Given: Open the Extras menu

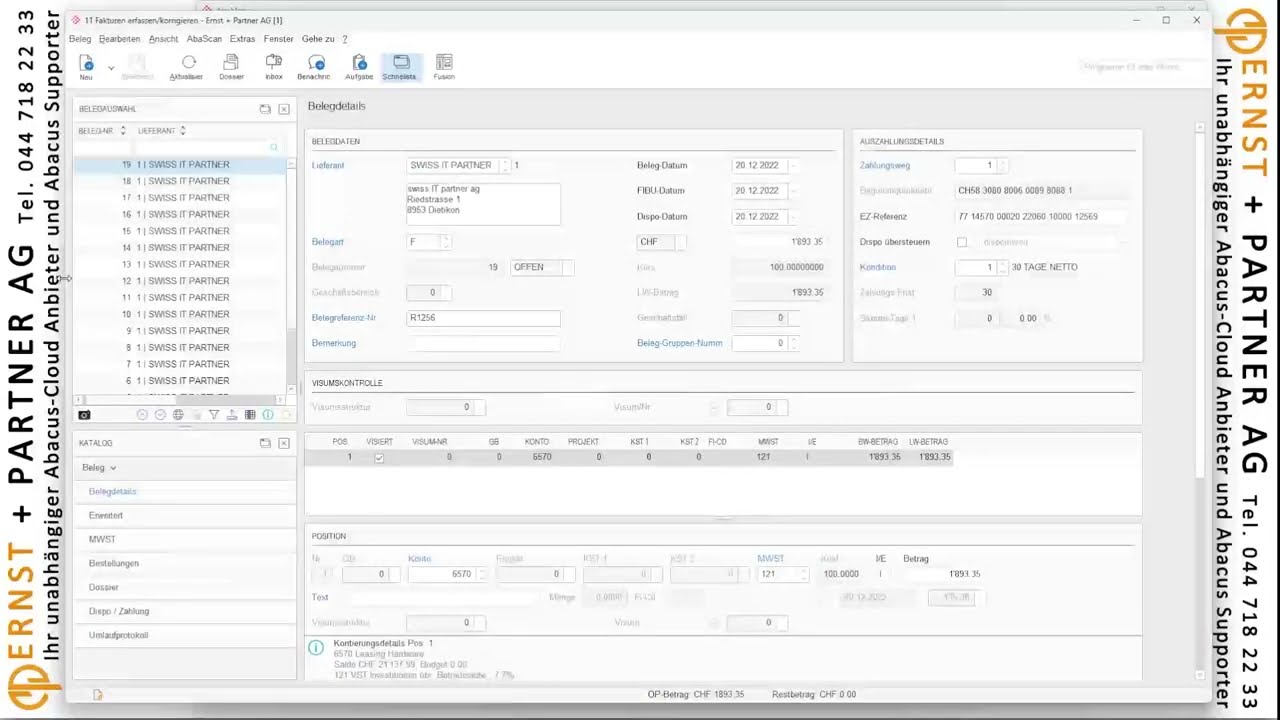Looking at the screenshot, I should (242, 39).
